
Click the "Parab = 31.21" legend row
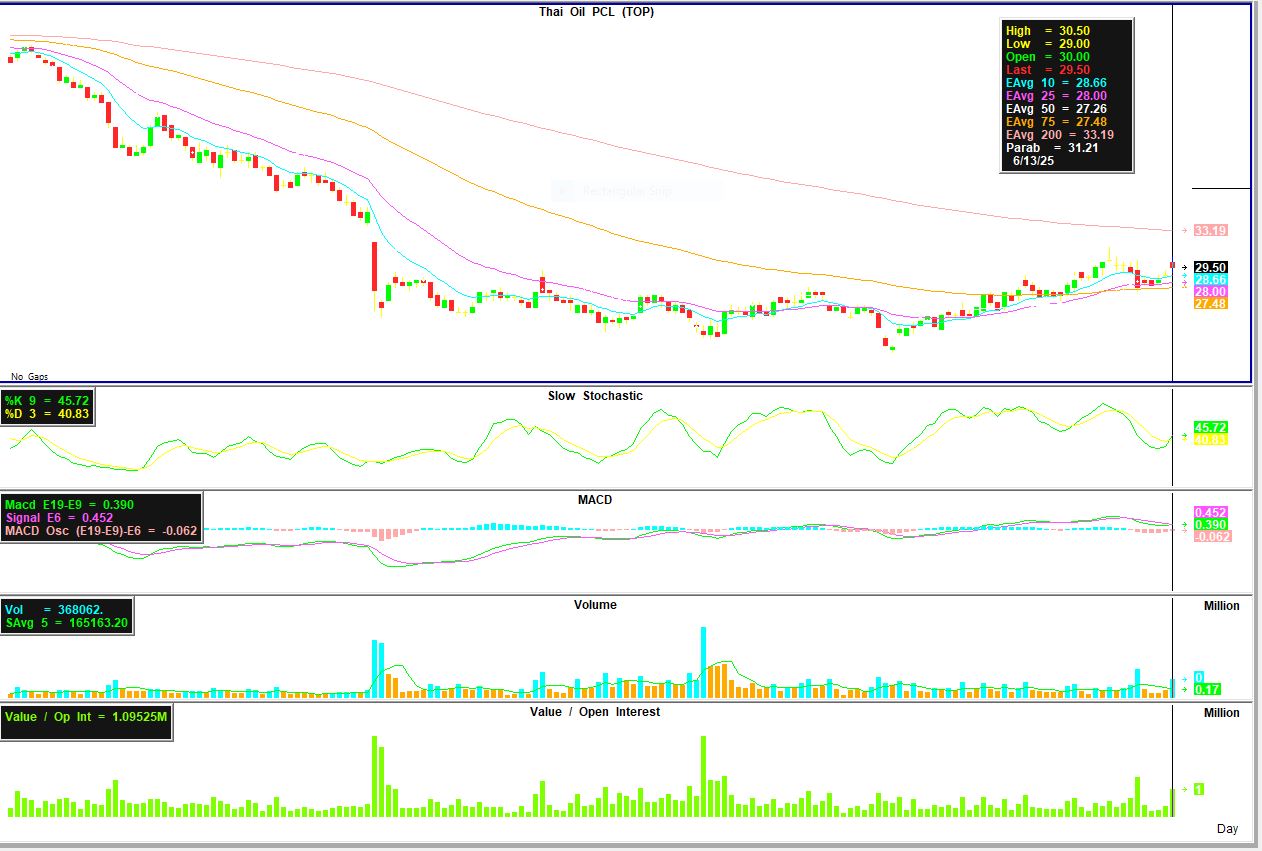click(1050, 148)
